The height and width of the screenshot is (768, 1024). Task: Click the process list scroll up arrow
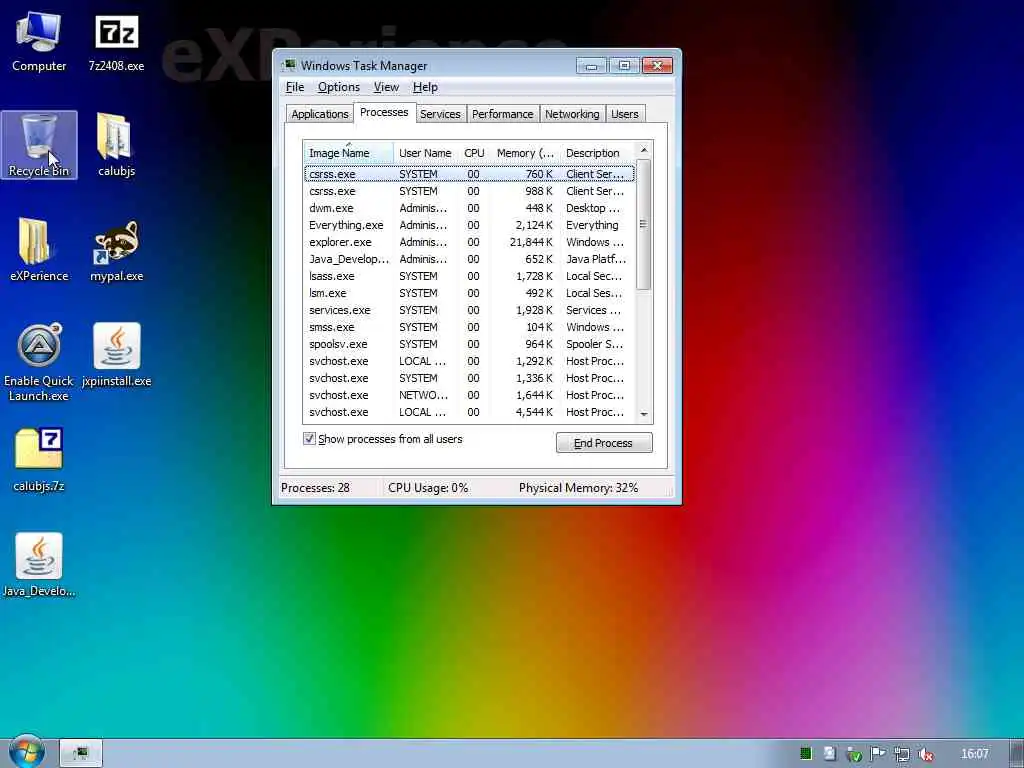644,150
